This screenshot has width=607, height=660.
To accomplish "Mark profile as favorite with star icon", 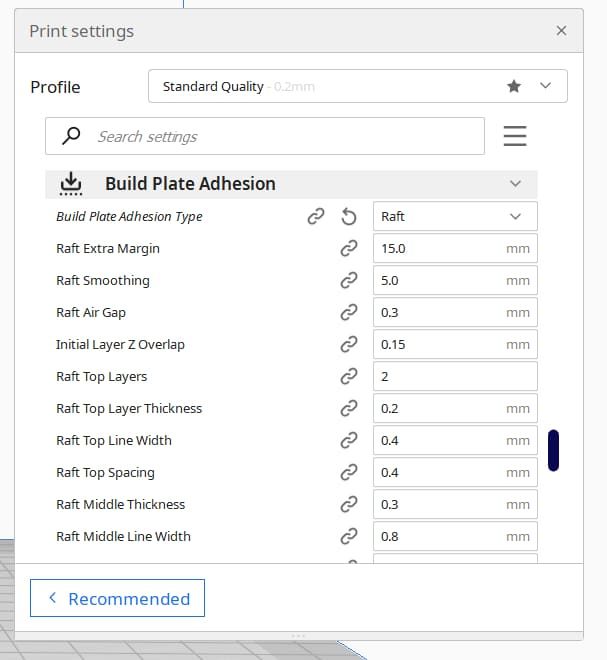I will click(514, 86).
